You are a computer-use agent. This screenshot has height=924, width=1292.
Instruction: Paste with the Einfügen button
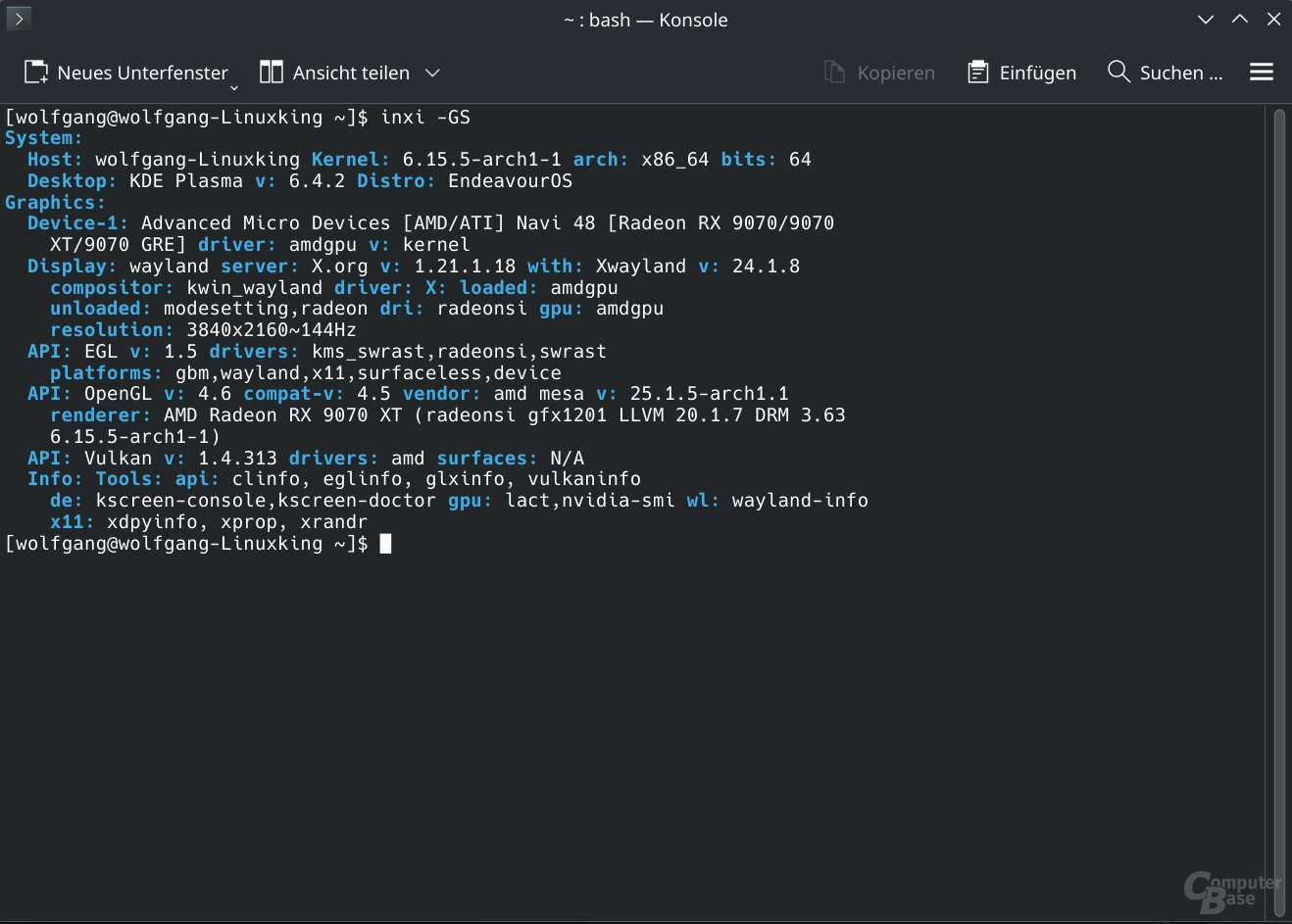point(1021,73)
